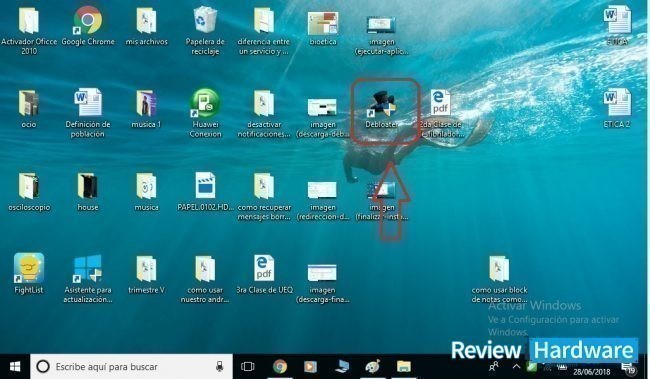Image resolution: width=650 pixels, height=379 pixels.
Task: Open Papelera de reciclaje icon
Action: 205,30
